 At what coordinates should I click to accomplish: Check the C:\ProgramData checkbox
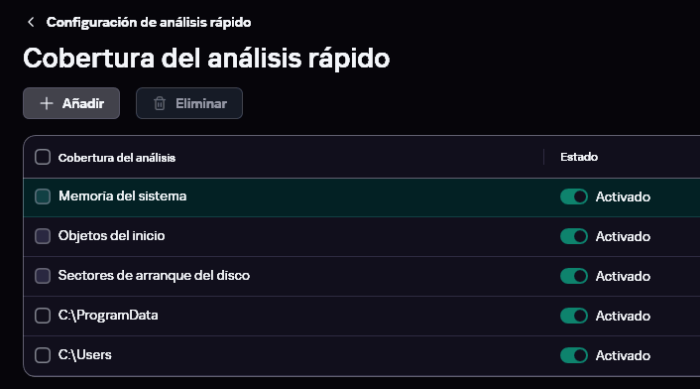tap(43, 315)
